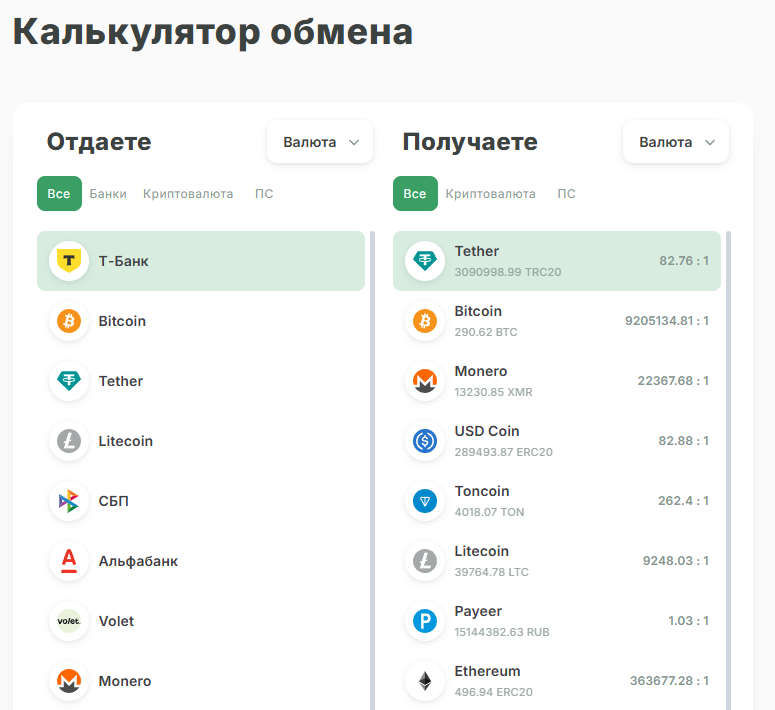Viewport: 775px width, 710px height.
Task: Click the Ethereum rate 363677.28 : 1
Action: [x=669, y=681]
